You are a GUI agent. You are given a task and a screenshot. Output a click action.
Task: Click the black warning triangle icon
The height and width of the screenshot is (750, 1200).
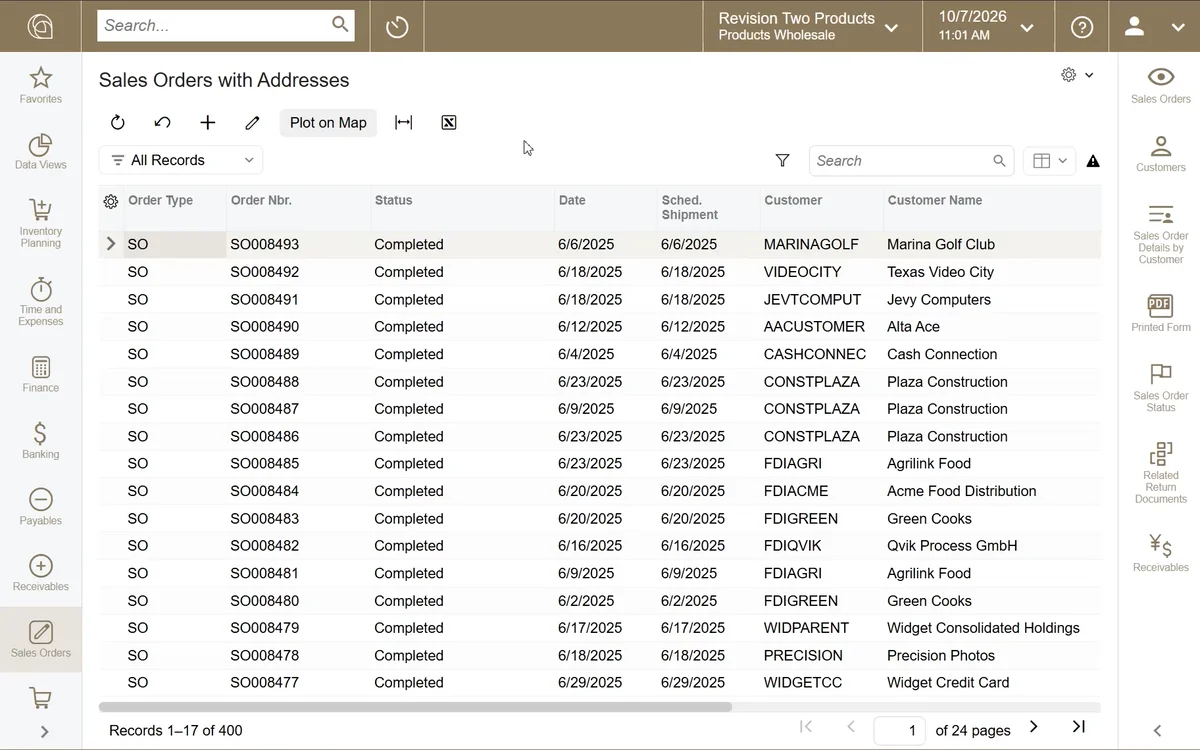pos(1093,161)
